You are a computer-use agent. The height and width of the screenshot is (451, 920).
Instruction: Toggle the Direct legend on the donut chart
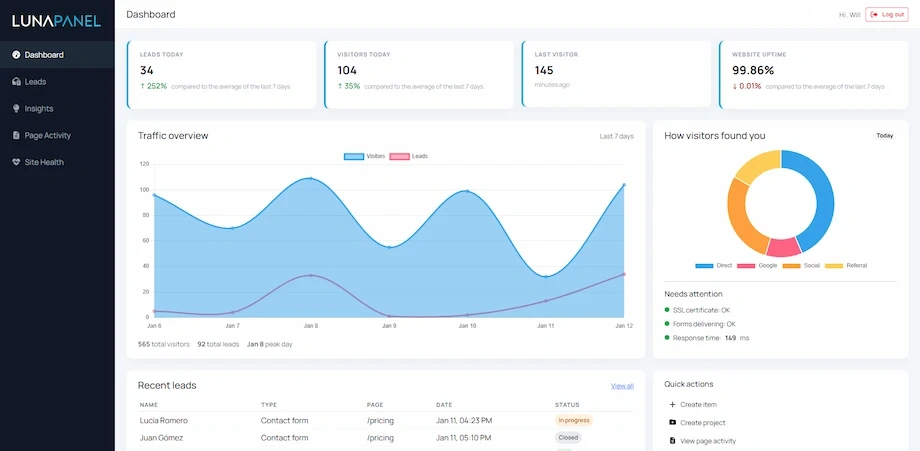(713, 266)
